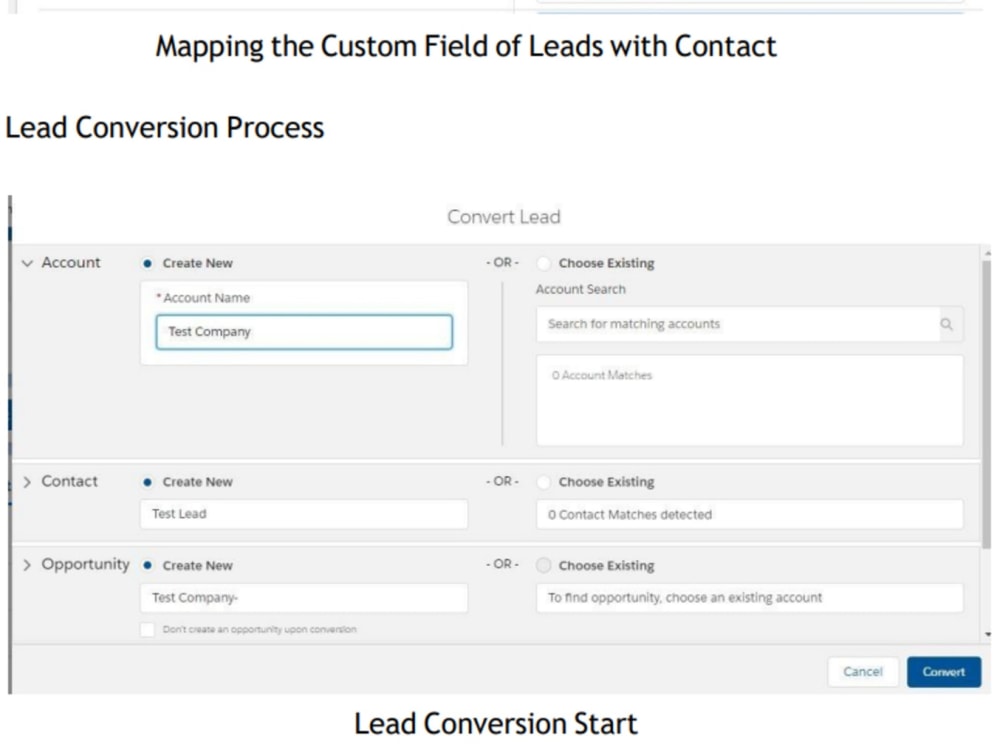Image resolution: width=1000 pixels, height=750 pixels.
Task: Click the Test Lead contact name field
Action: (303, 514)
